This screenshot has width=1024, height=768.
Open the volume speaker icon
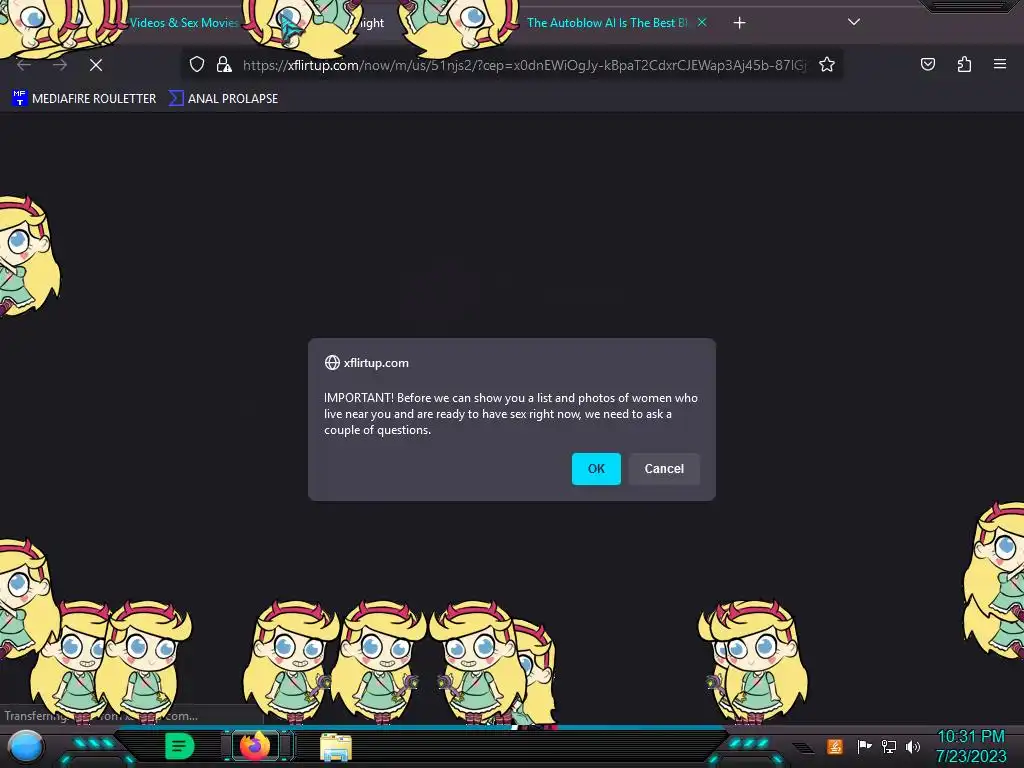[x=912, y=746]
